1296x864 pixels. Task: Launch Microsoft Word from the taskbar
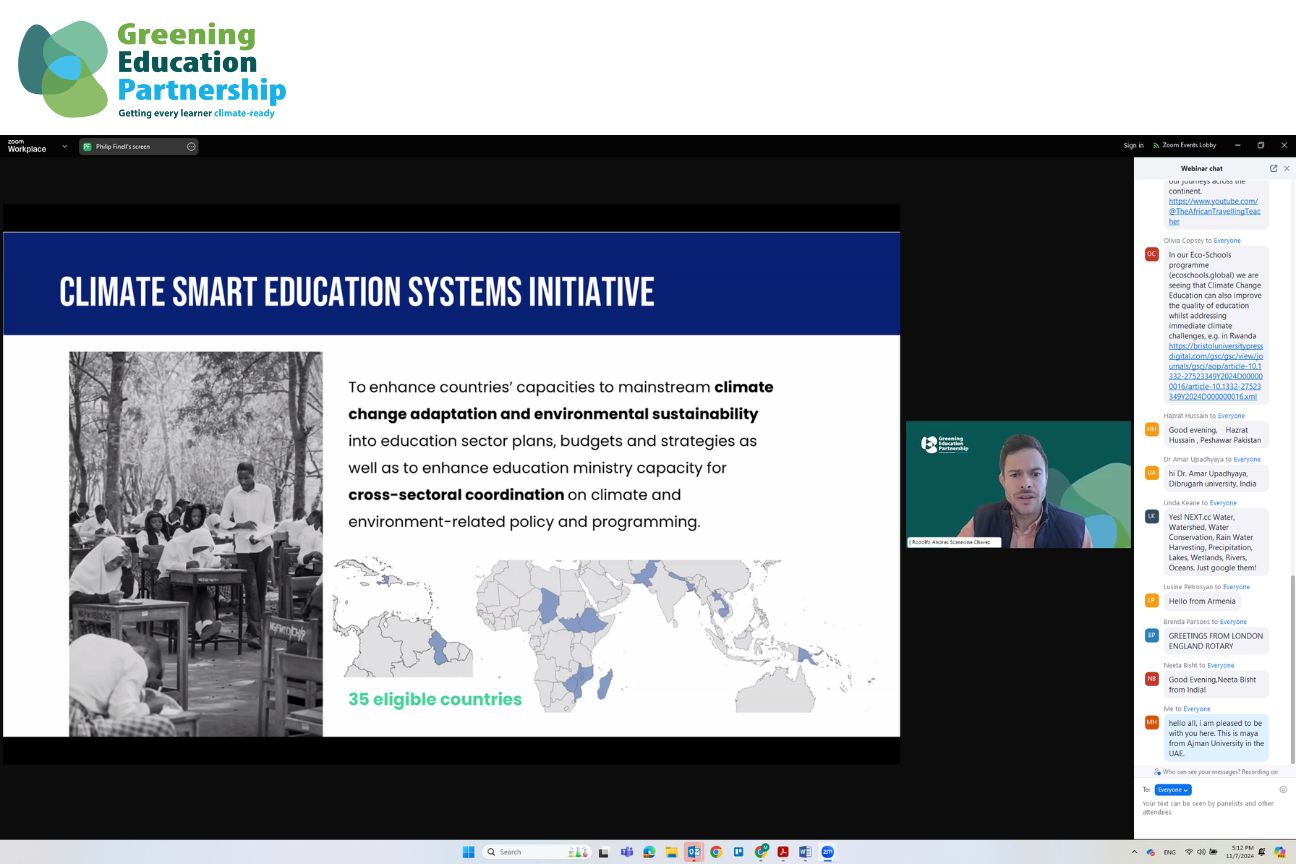805,852
